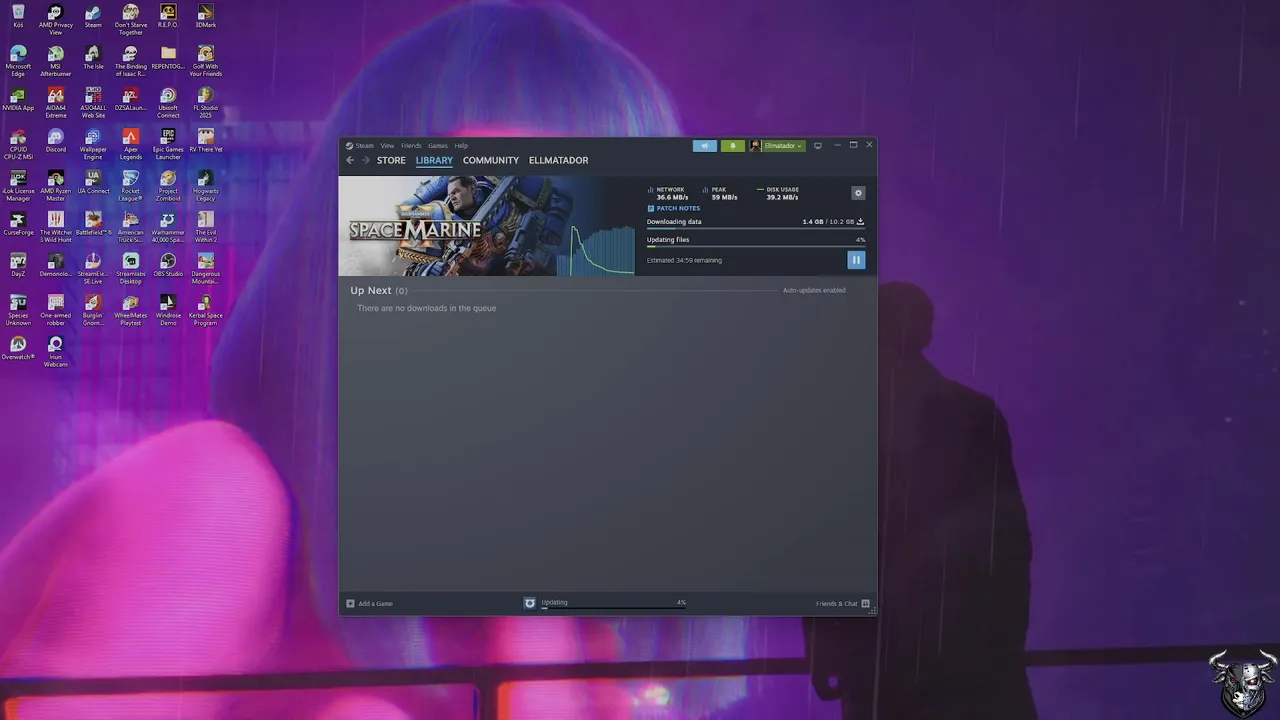Open the CurseForge desktop icon

click(18, 222)
